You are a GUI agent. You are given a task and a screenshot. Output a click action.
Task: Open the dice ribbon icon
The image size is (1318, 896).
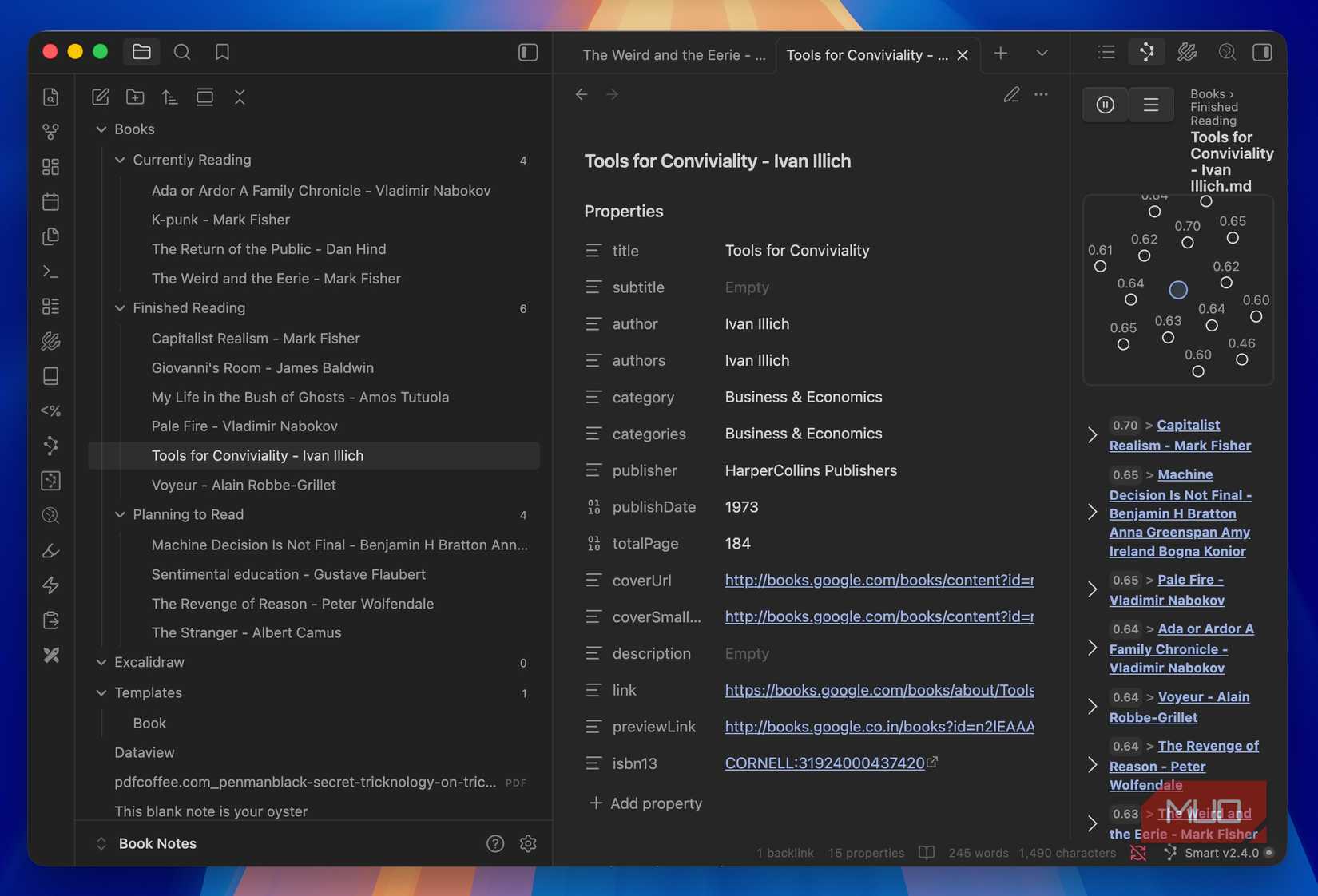click(50, 480)
